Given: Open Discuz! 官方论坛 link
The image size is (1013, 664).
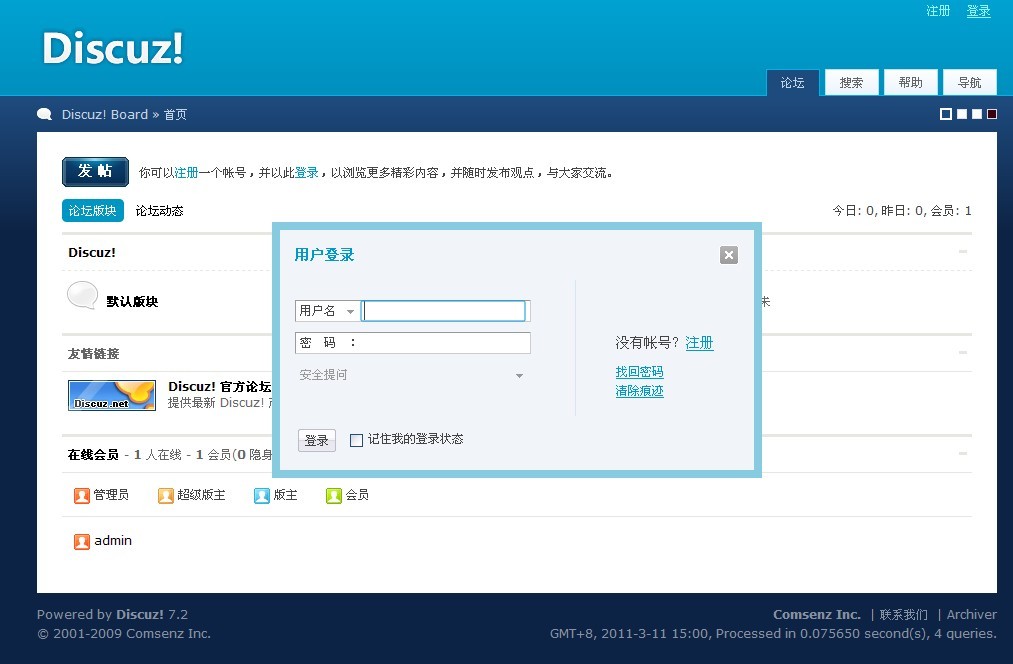Looking at the screenshot, I should coord(220,386).
